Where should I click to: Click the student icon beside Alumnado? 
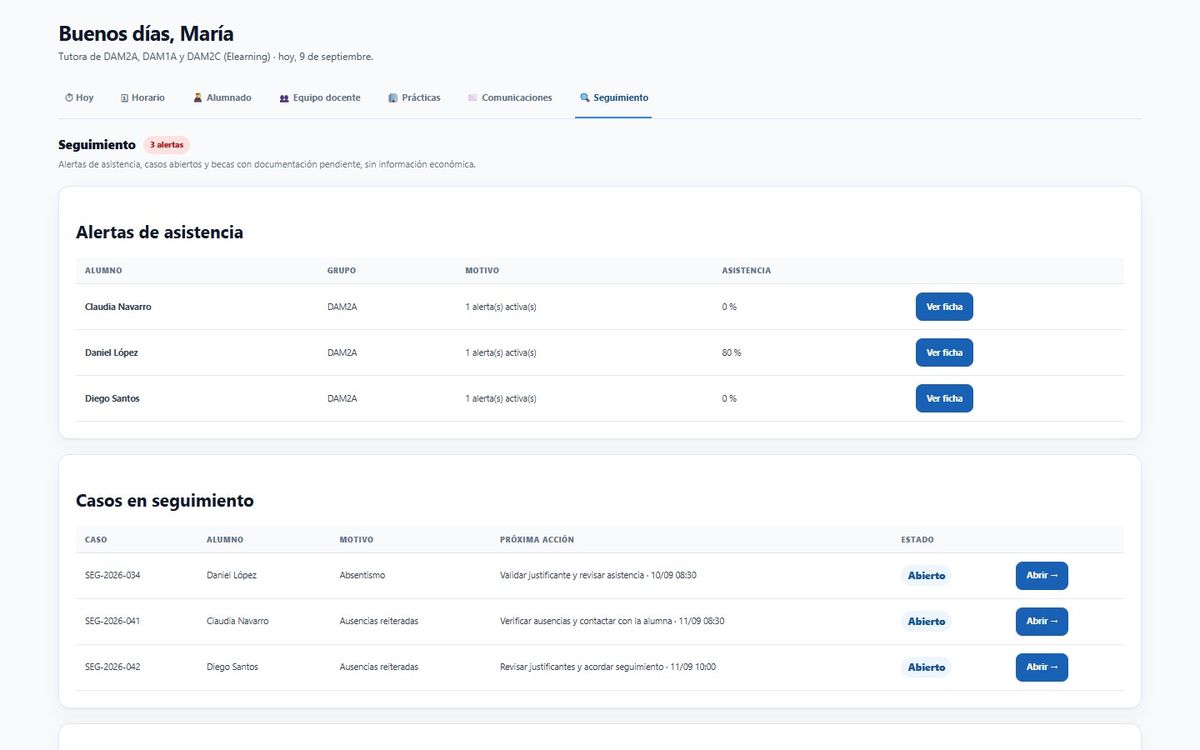point(198,98)
